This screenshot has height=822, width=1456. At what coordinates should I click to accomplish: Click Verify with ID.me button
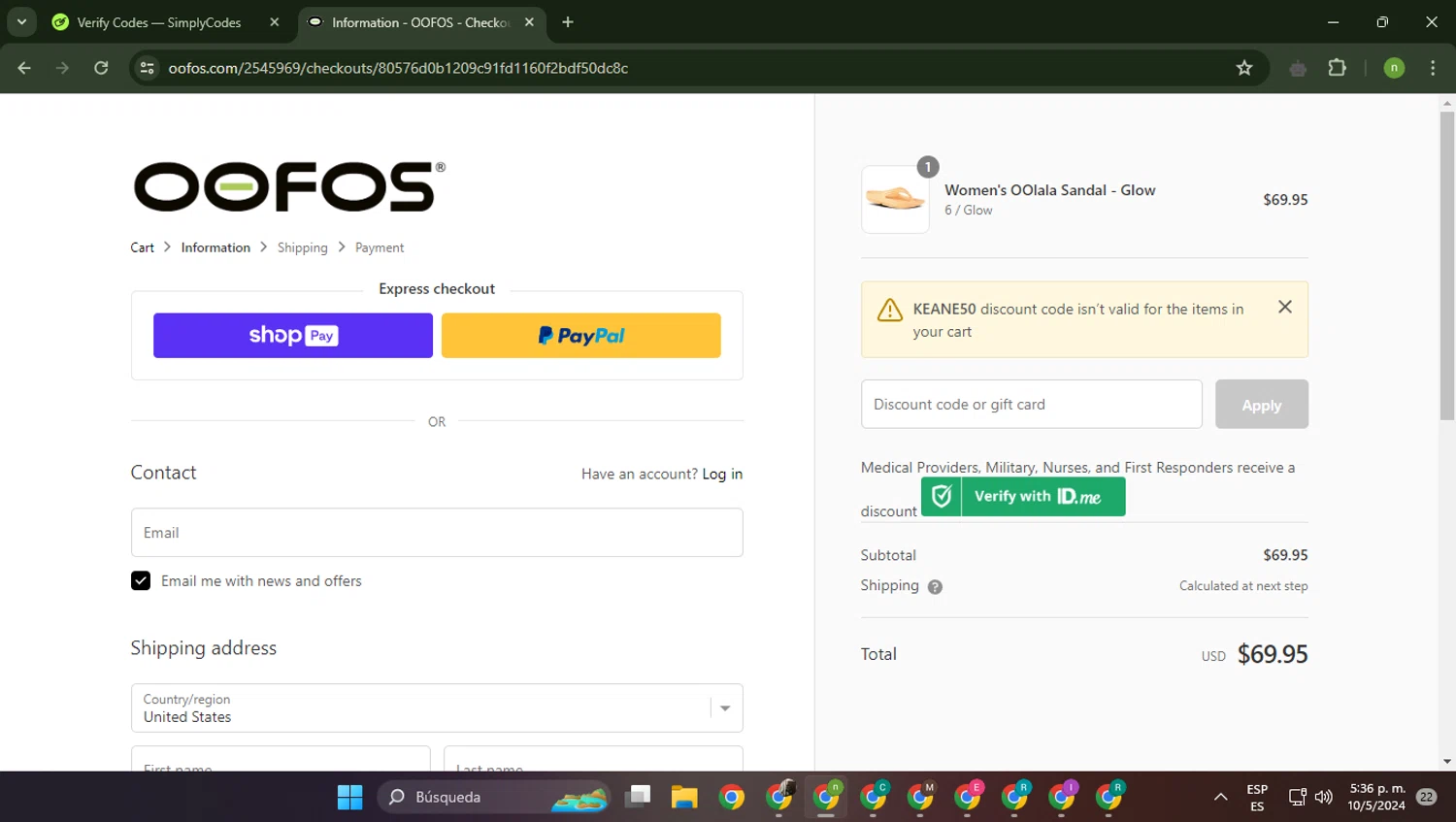[x=1023, y=496]
